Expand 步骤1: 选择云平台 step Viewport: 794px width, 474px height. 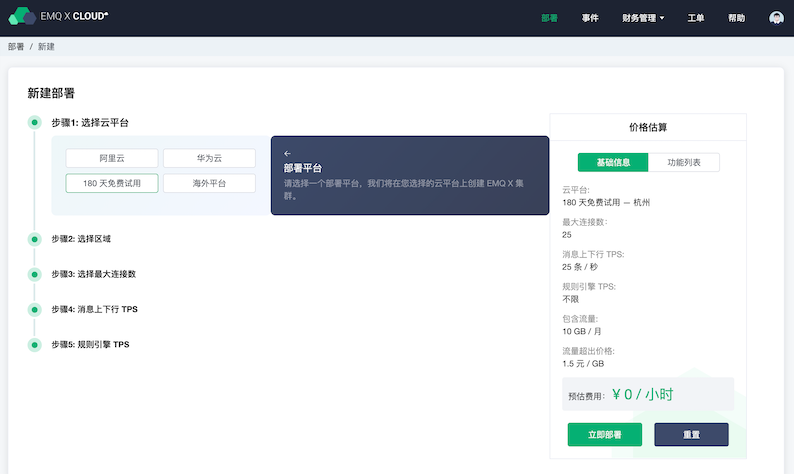(90, 123)
